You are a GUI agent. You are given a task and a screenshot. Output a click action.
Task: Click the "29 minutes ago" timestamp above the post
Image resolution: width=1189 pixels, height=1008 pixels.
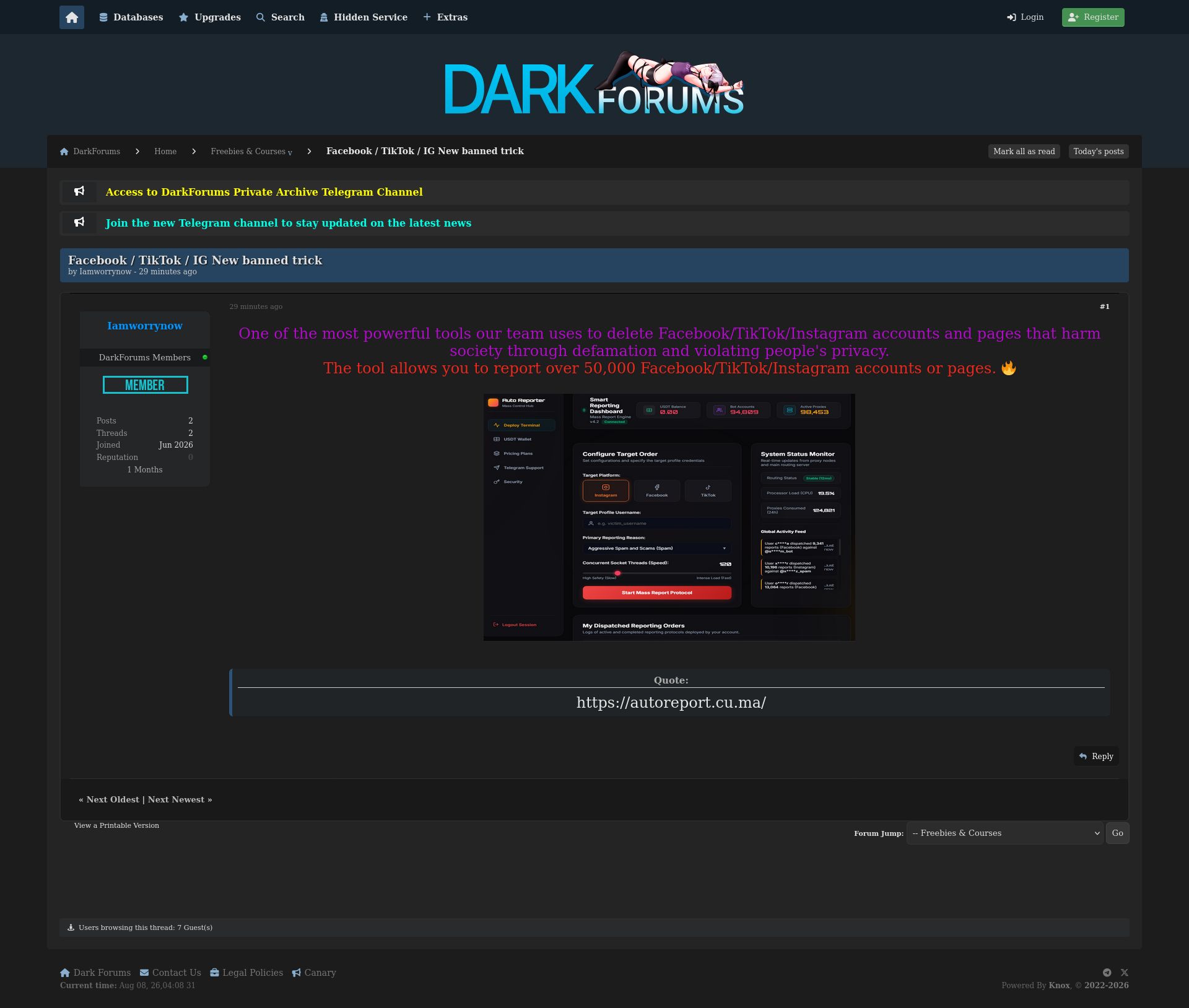256,306
